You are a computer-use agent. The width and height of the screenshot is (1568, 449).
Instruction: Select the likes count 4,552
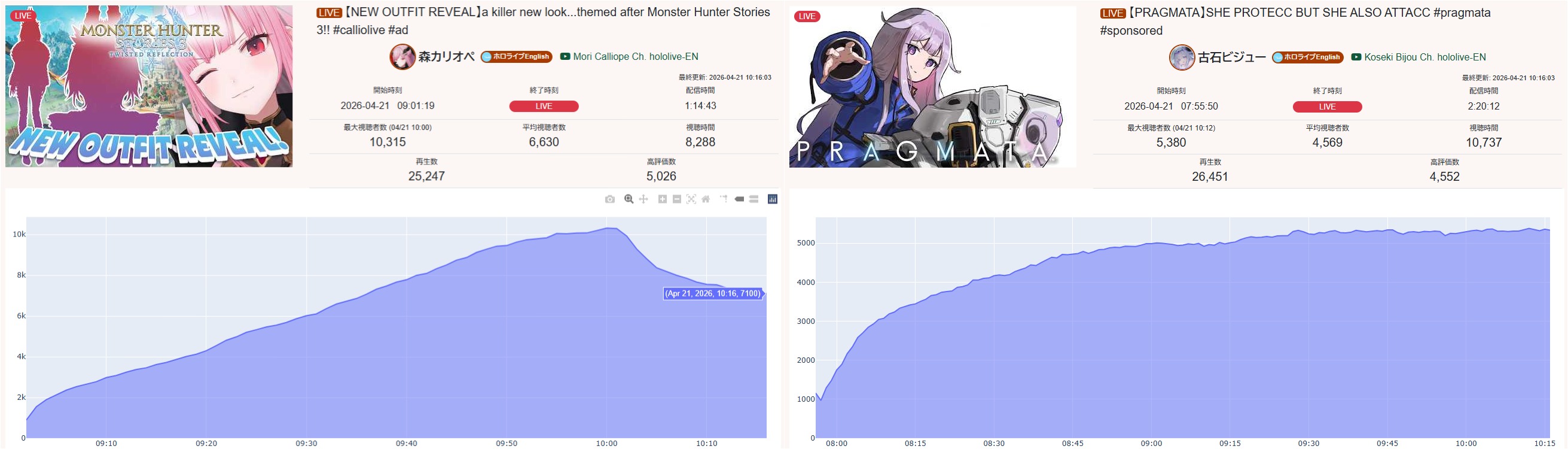coord(1445,177)
